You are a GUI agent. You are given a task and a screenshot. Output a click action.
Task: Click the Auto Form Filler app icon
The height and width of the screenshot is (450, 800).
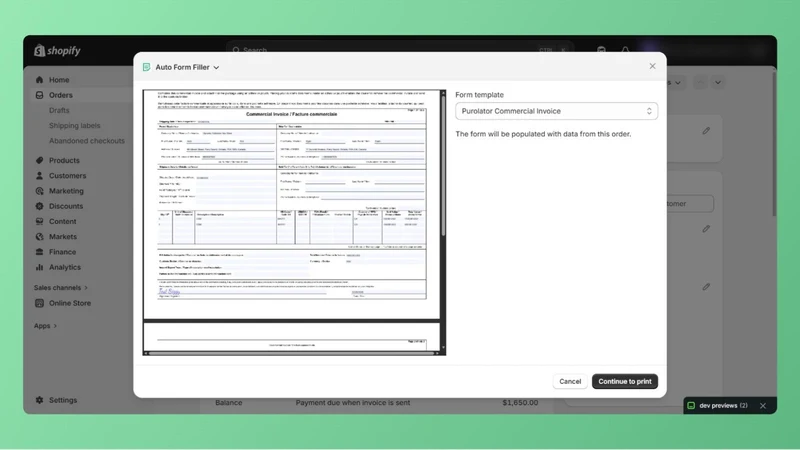tap(146, 67)
